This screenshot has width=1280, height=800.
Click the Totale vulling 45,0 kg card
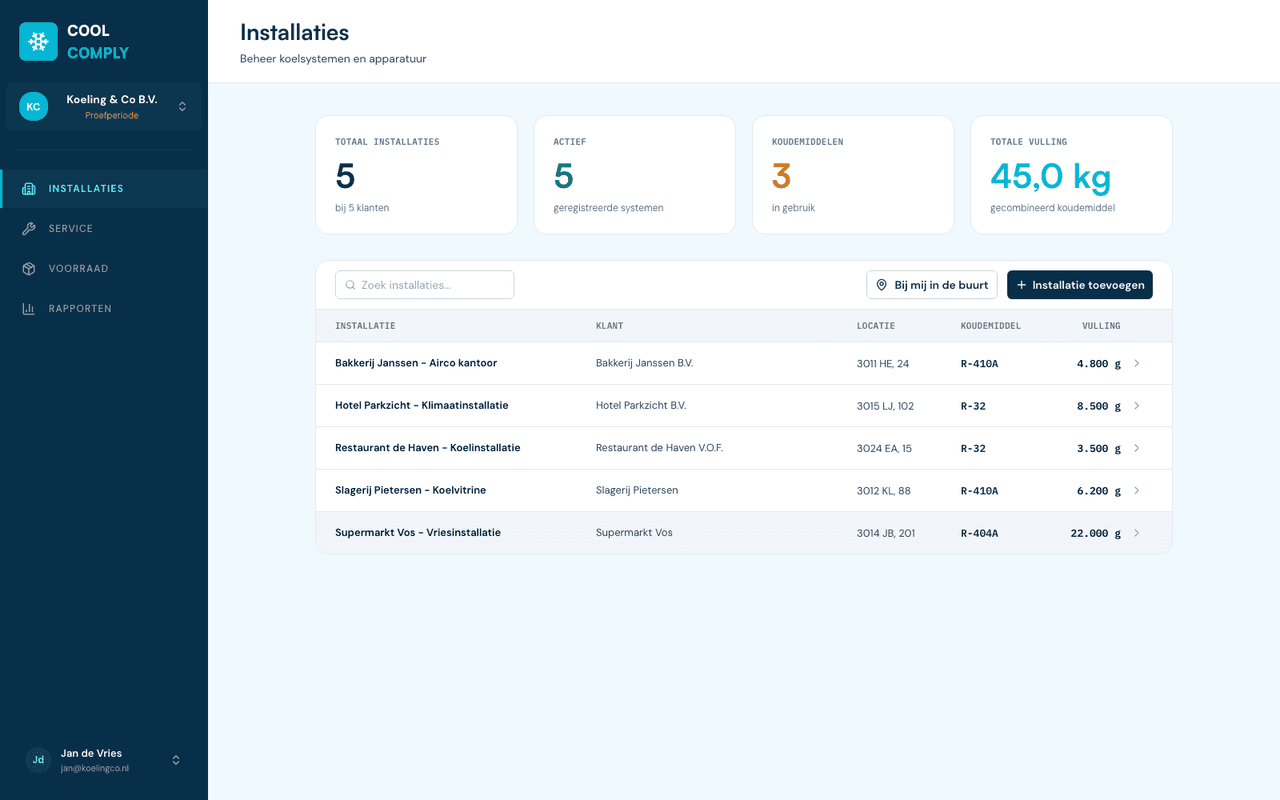[x=1071, y=175]
